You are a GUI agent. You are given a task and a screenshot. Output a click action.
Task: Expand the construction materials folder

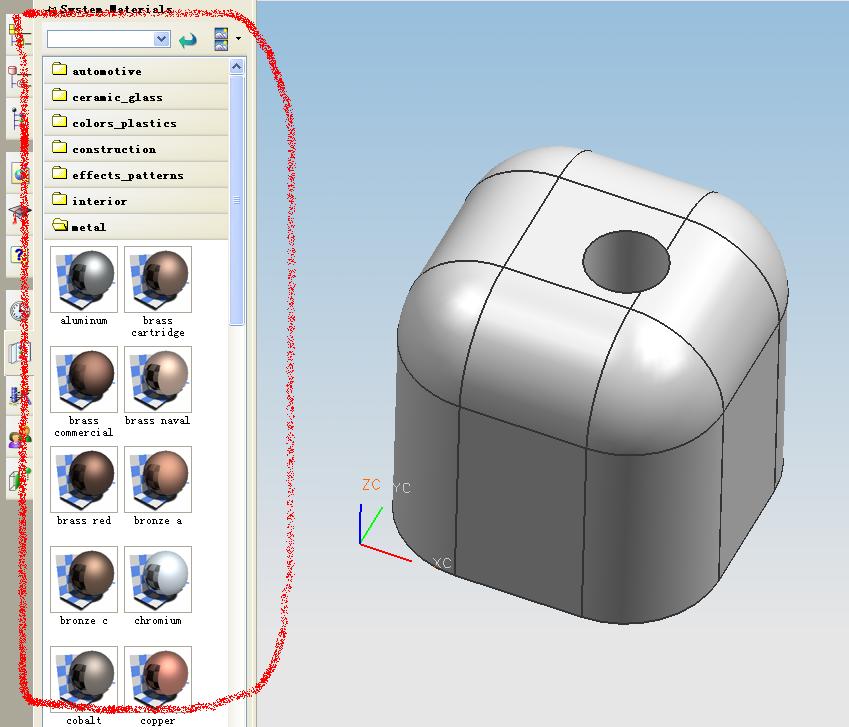coord(136,149)
